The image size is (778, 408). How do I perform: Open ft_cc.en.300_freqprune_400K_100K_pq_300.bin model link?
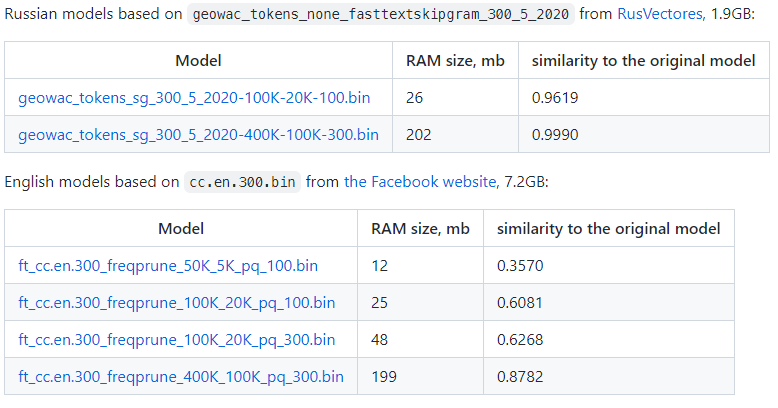180,377
